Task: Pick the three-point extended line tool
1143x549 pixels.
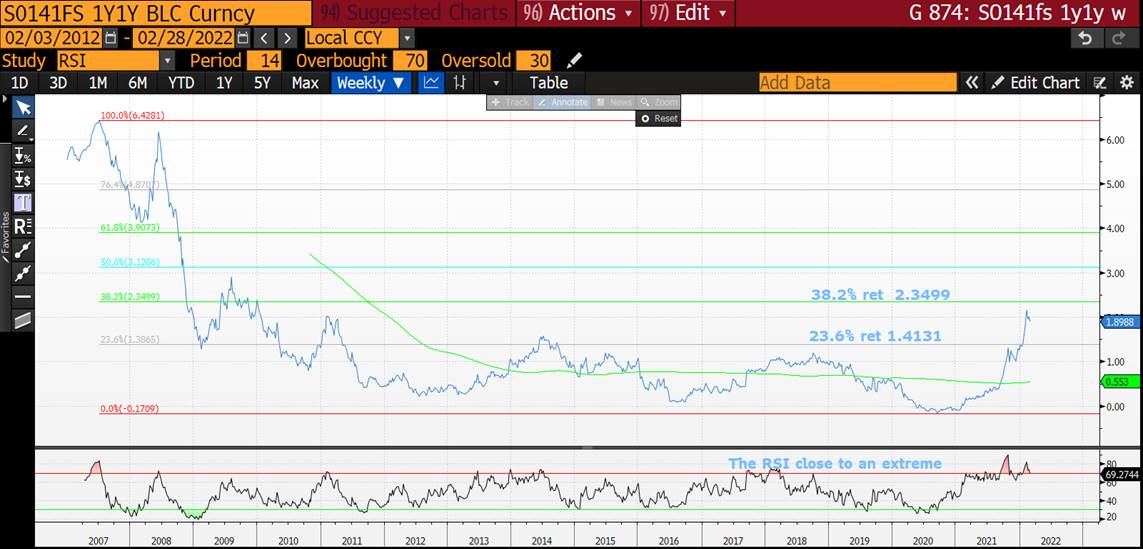Action: click(x=23, y=273)
